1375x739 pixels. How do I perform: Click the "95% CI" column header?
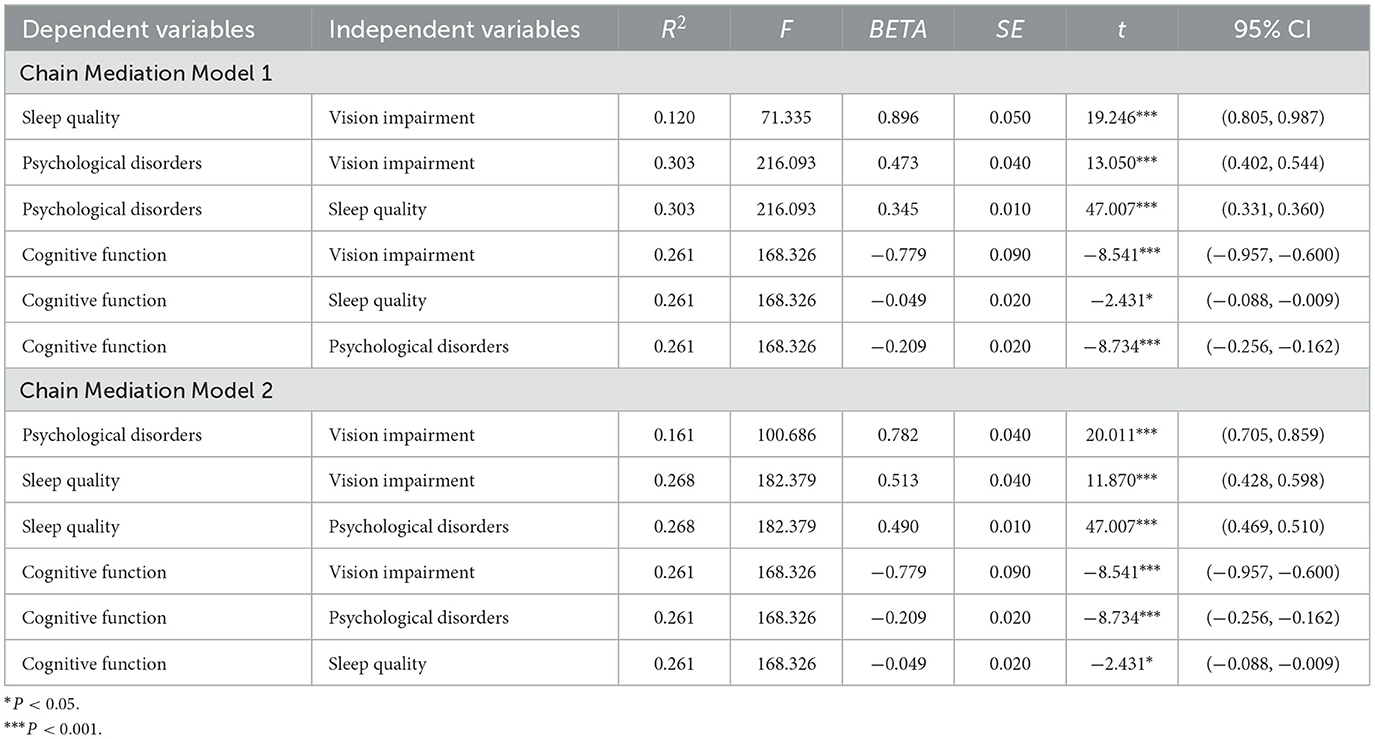(x=1275, y=29)
